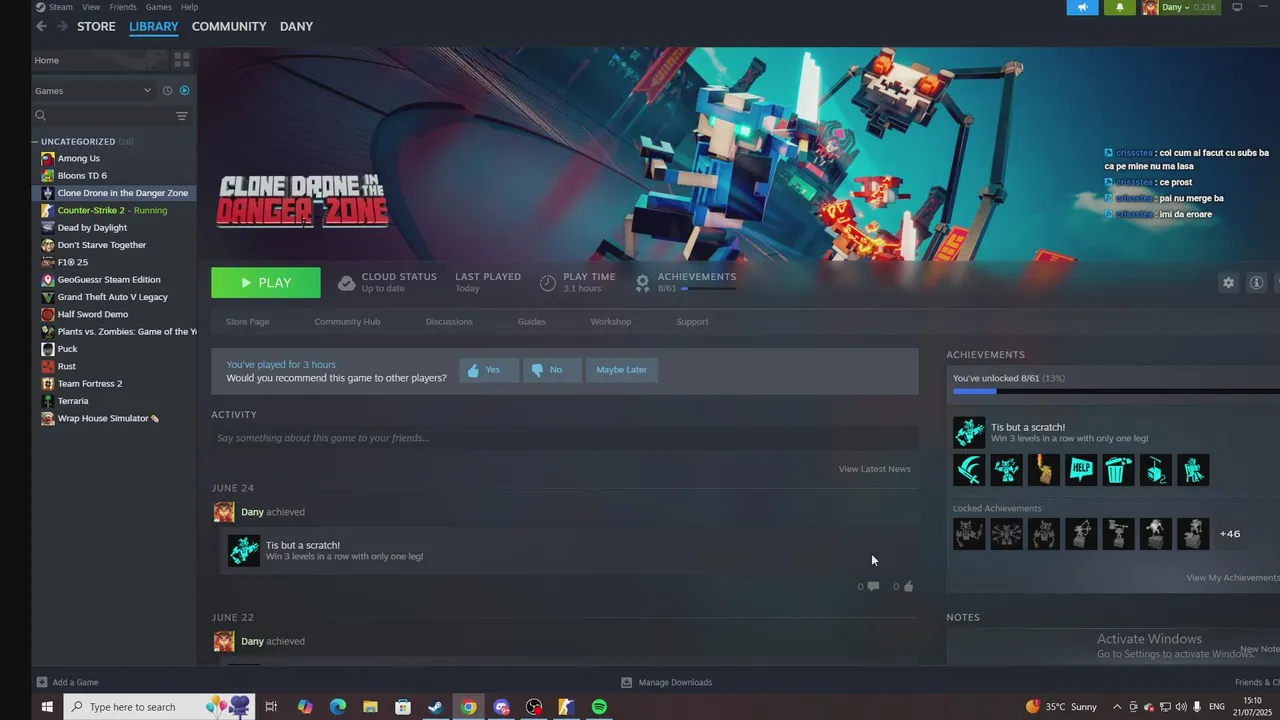Show +46 more locked achievements
1280x720 pixels.
coord(1230,534)
